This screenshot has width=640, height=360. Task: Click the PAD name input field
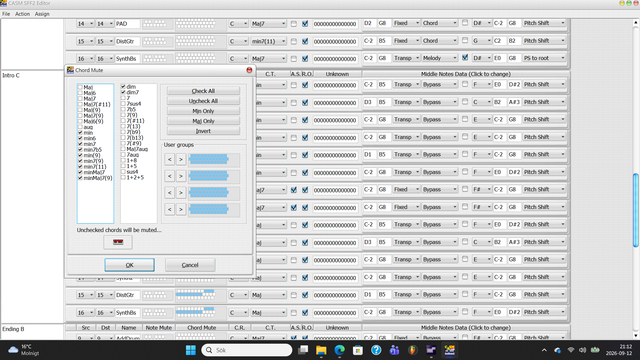point(127,24)
